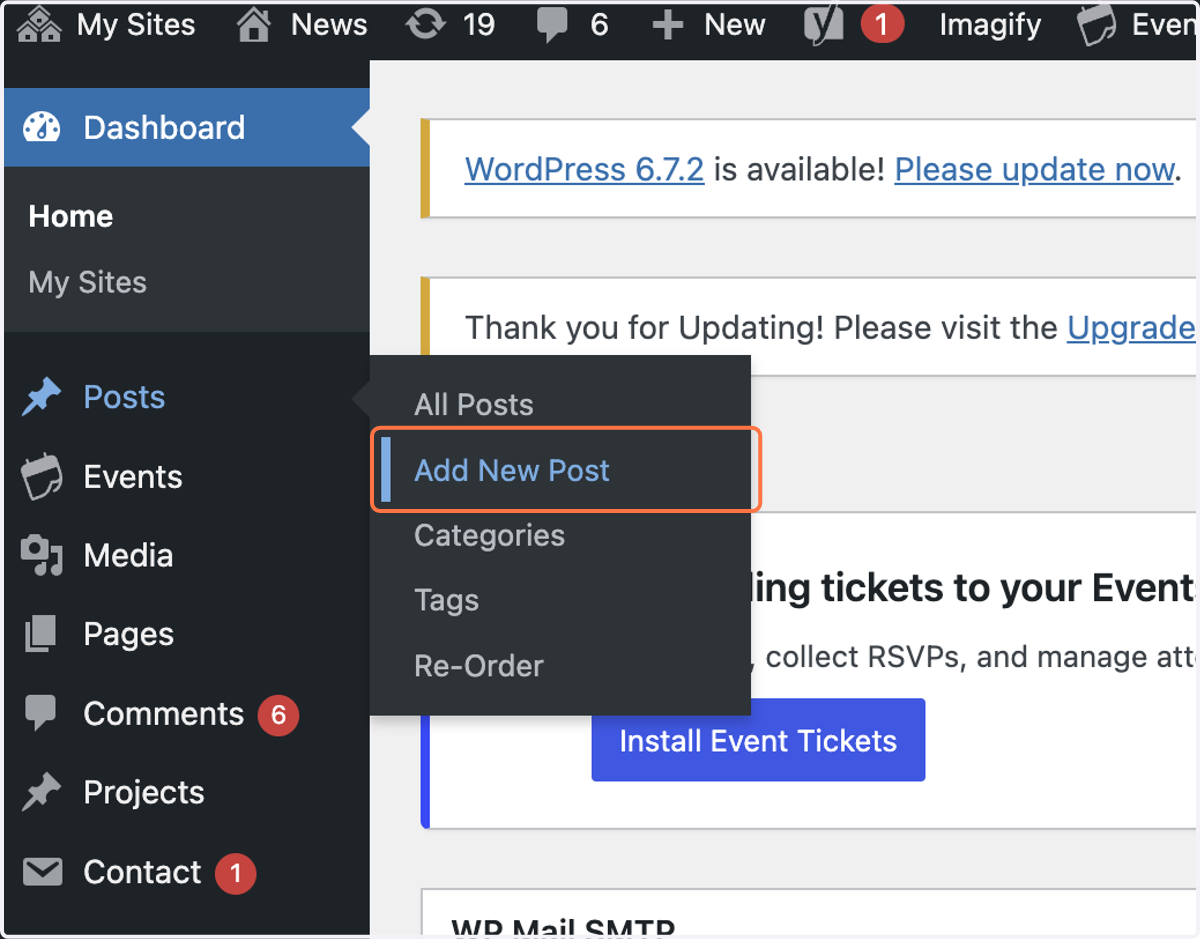Click the Dashboard gauge icon in the sidebar
The image size is (1200, 939).
42,127
